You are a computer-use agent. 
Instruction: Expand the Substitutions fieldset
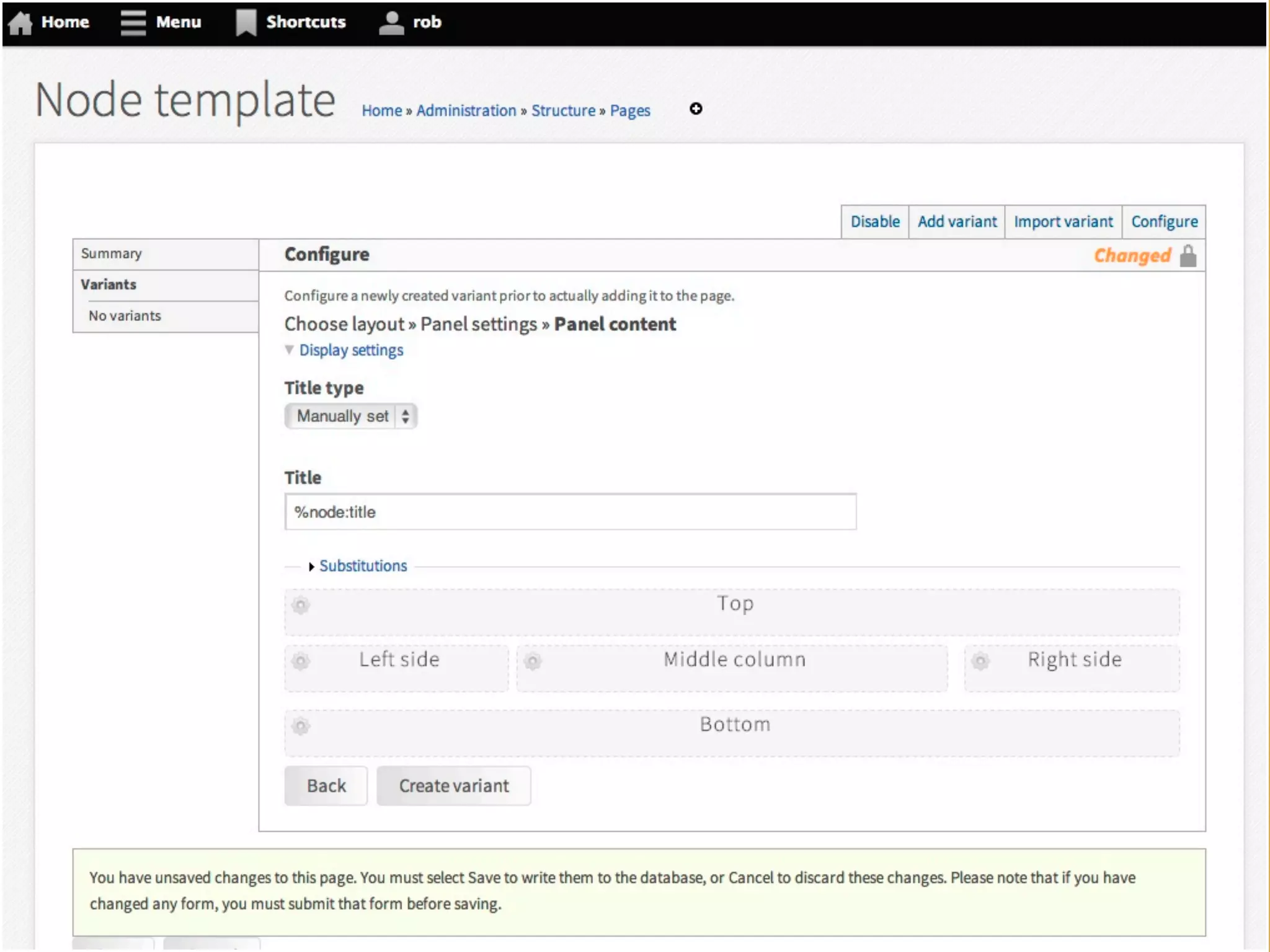[x=363, y=566]
